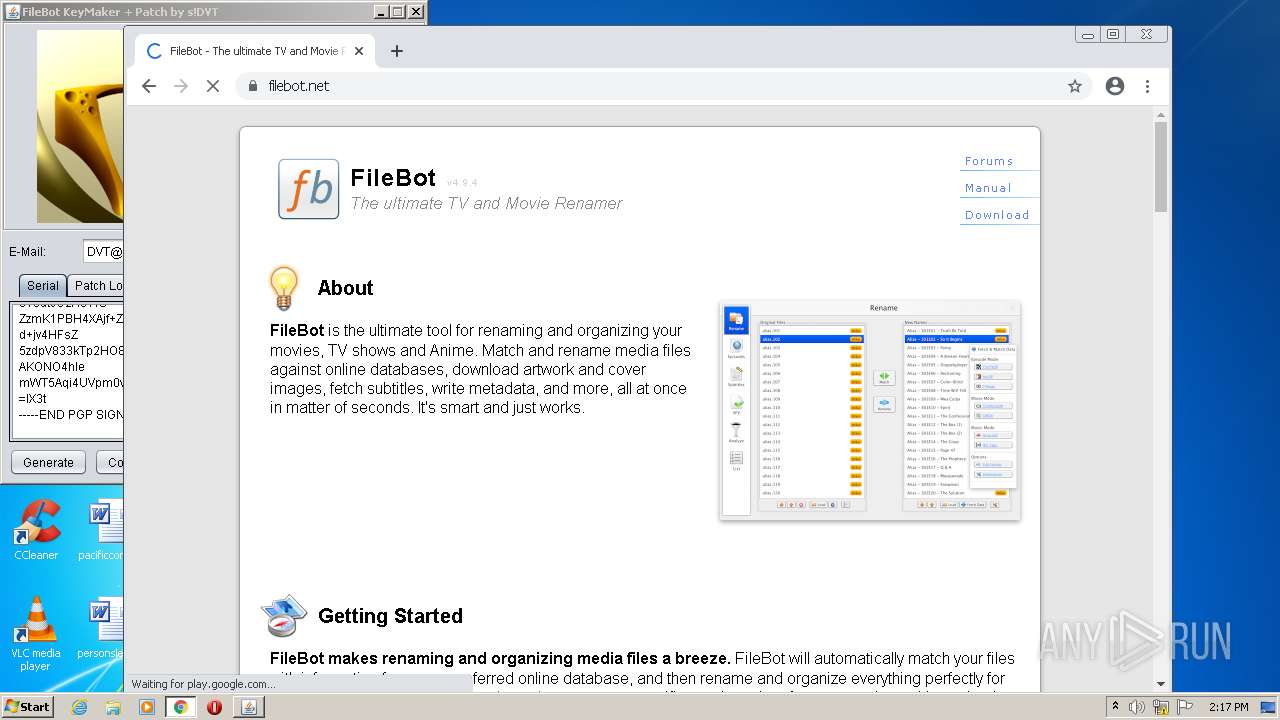Click the compass Getting Started icon
Image resolution: width=1280 pixels, height=720 pixels.
284,615
